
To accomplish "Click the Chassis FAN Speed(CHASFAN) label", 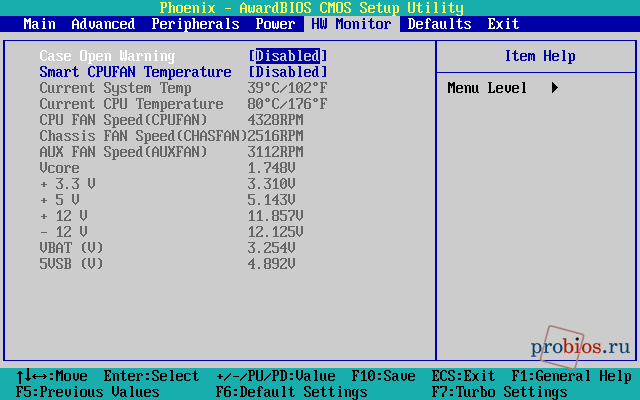I will coord(143,136).
